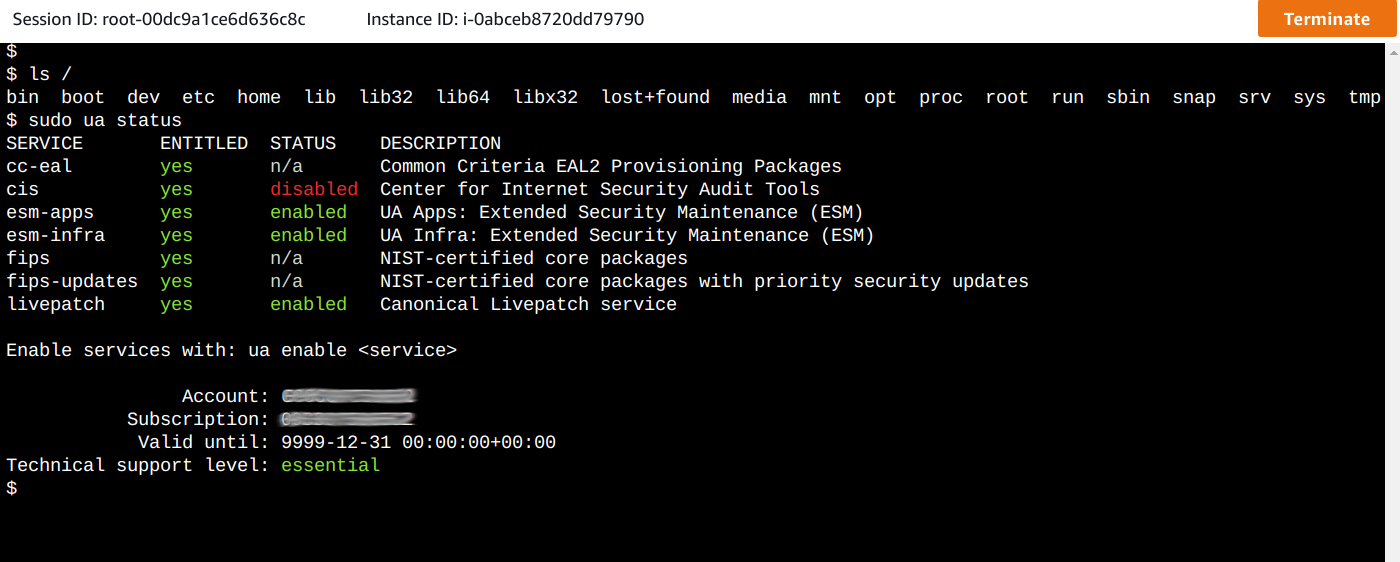Click the 'enabled' status for livepatch
This screenshot has height=562, width=1400.
pyautogui.click(x=308, y=304)
